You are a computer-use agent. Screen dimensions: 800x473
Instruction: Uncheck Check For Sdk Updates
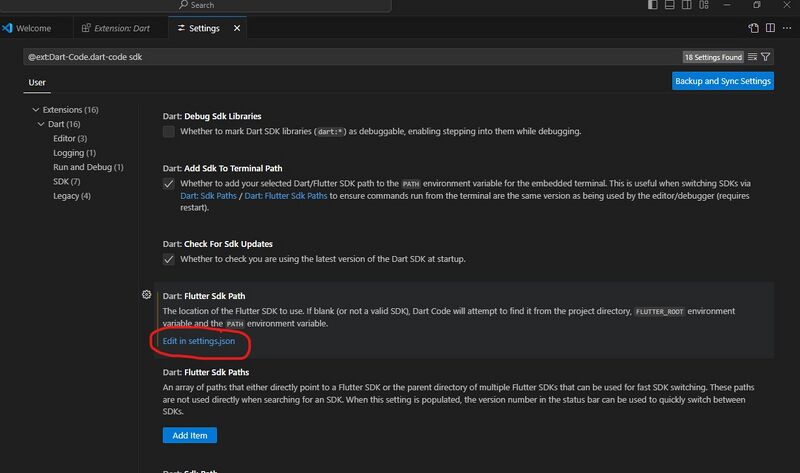(168, 259)
